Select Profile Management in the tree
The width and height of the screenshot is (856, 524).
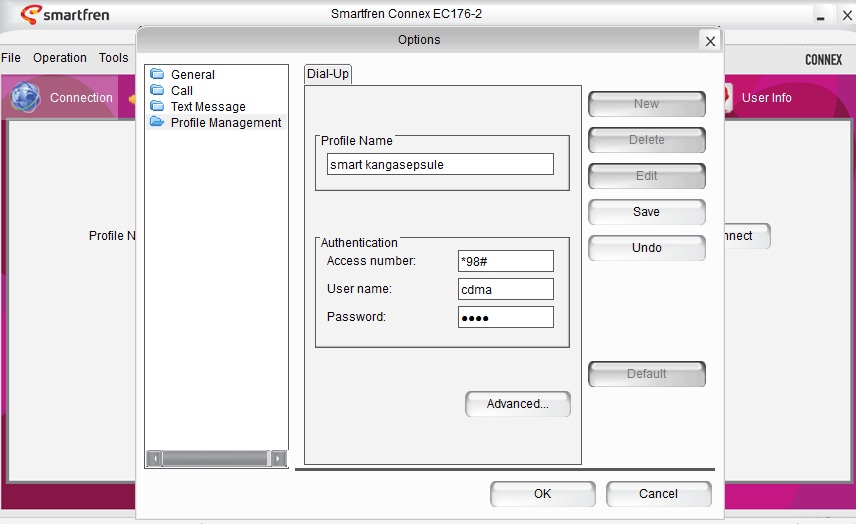(226, 123)
